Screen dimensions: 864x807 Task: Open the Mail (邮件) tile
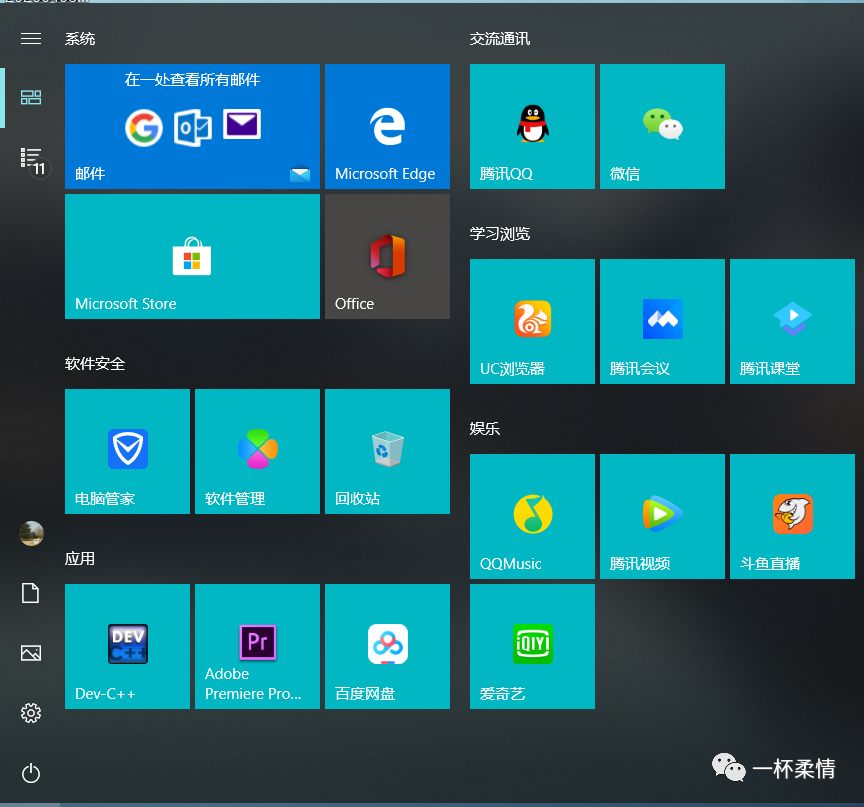pos(192,126)
